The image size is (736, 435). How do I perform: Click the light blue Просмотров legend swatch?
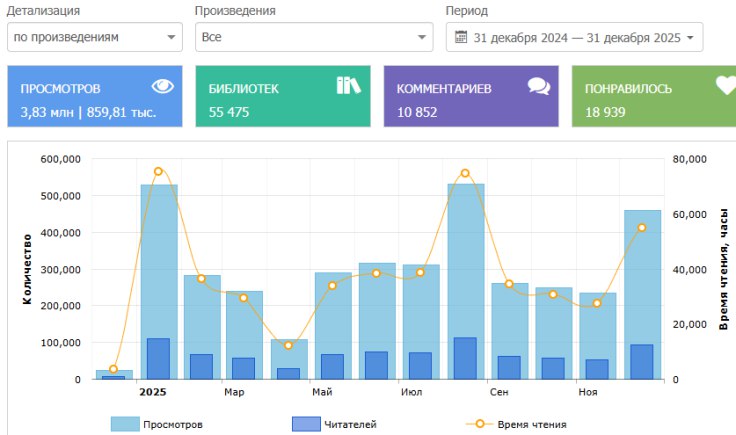pyautogui.click(x=124, y=425)
